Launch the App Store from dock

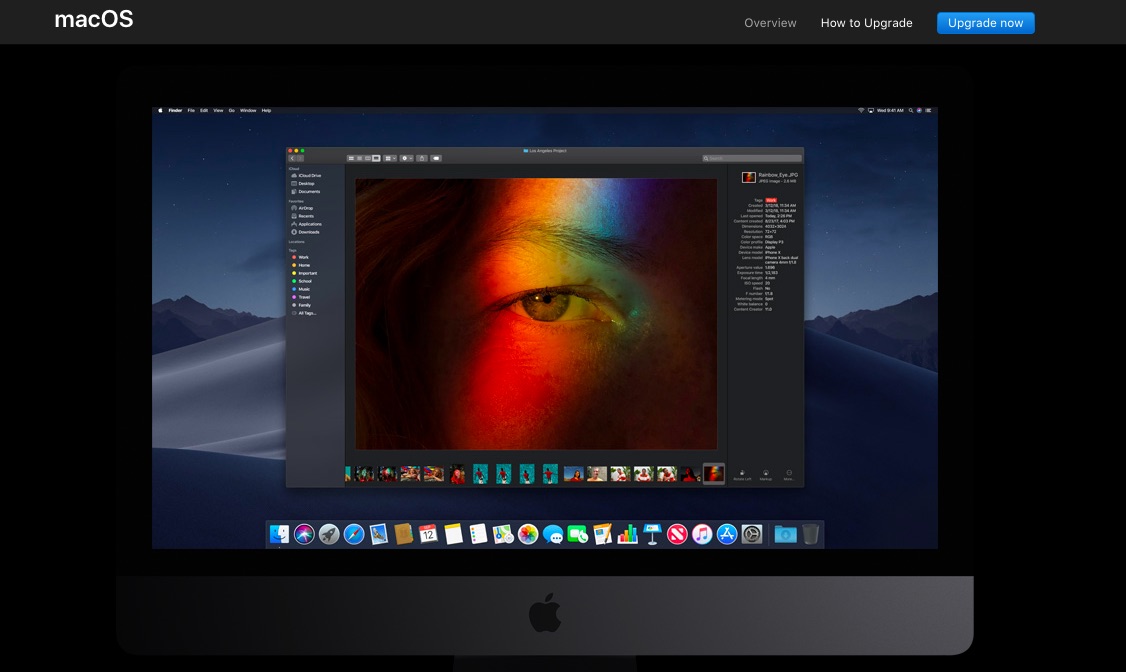(x=727, y=535)
